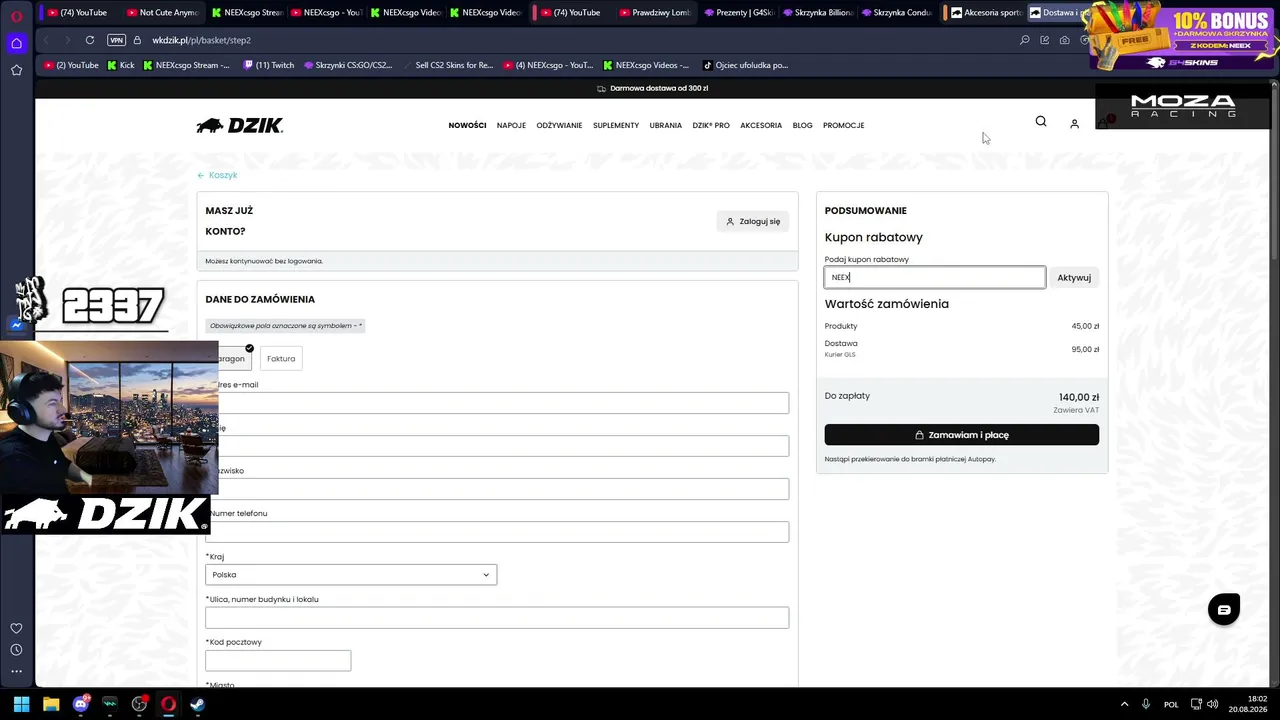This screenshot has height=720, width=1280.
Task: Open the DZIK PRO menu item
Action: 711,125
